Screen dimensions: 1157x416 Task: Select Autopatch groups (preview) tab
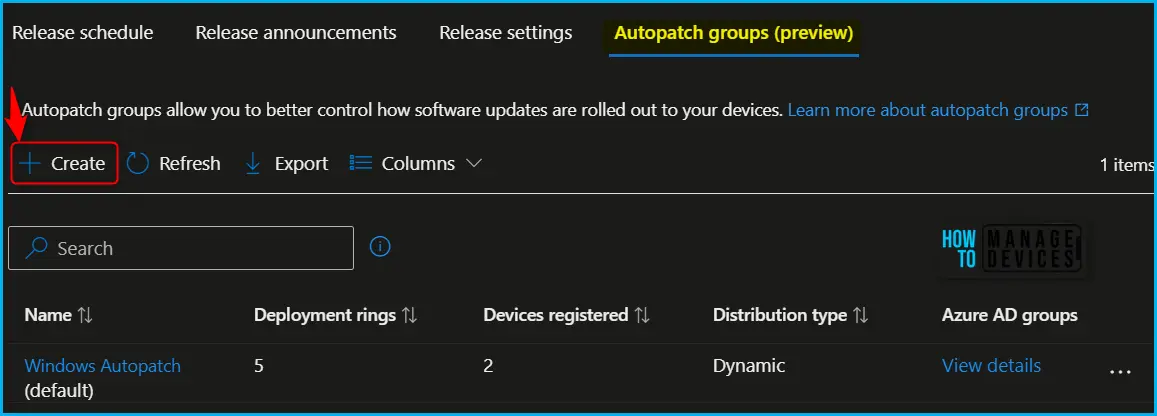733,33
